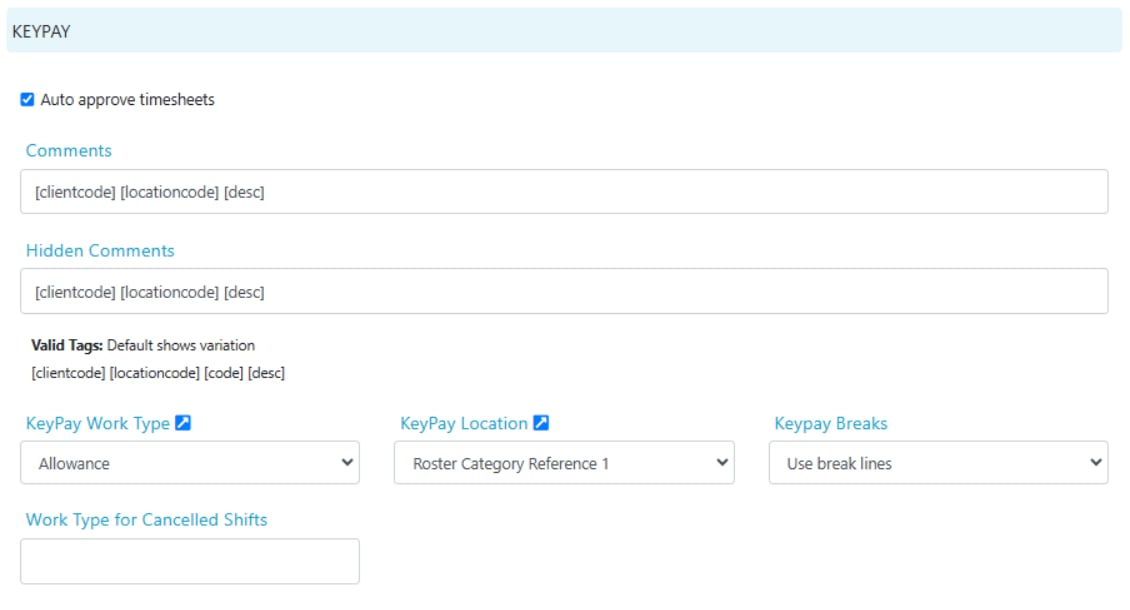
Task: Click the KeyPay Work Type label text
Action: tap(98, 423)
